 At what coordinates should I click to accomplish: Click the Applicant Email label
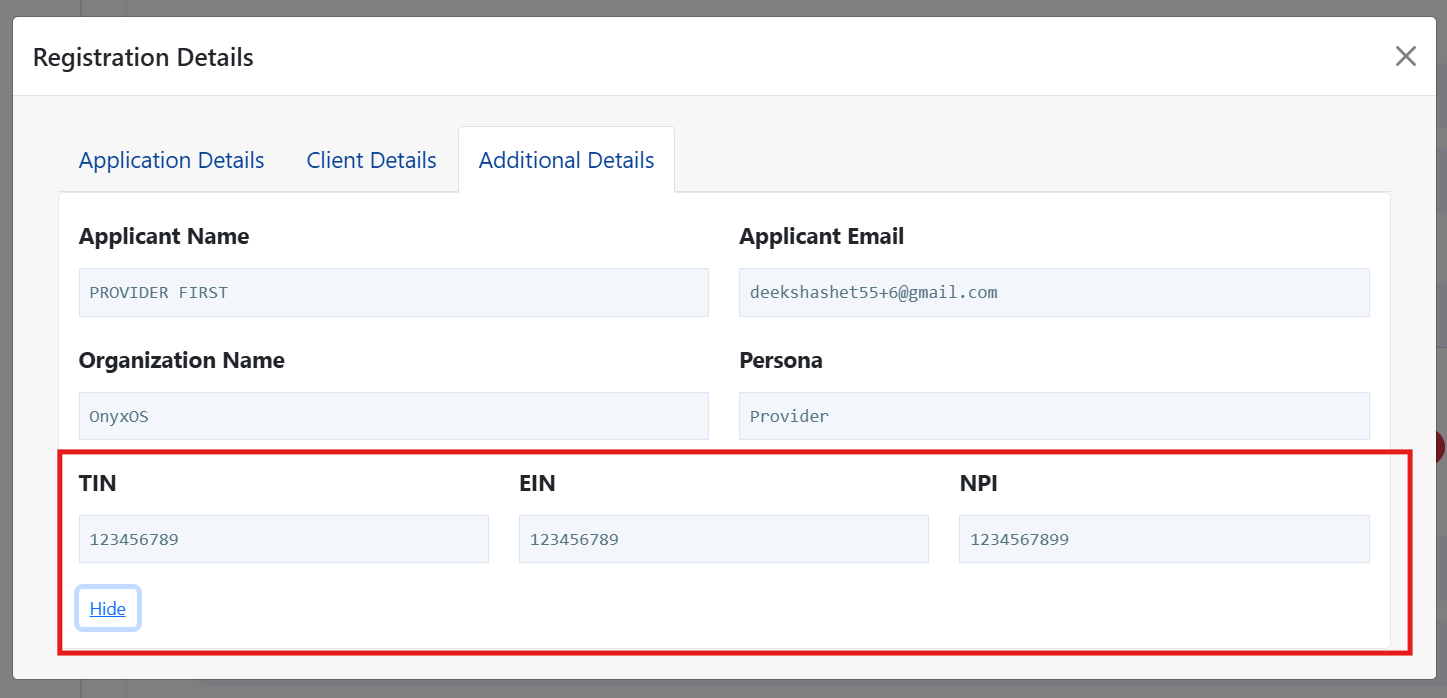[822, 237]
